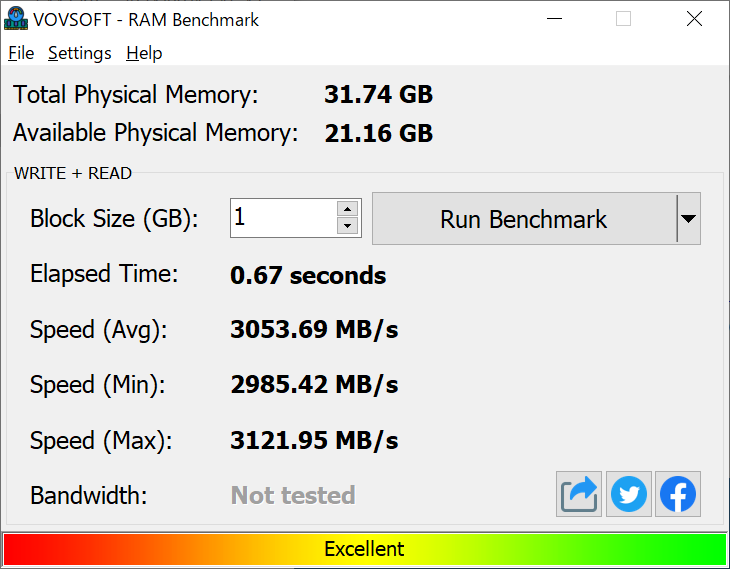730x569 pixels.
Task: Click the 3053.69 MB/s average speed value
Action: (x=314, y=329)
